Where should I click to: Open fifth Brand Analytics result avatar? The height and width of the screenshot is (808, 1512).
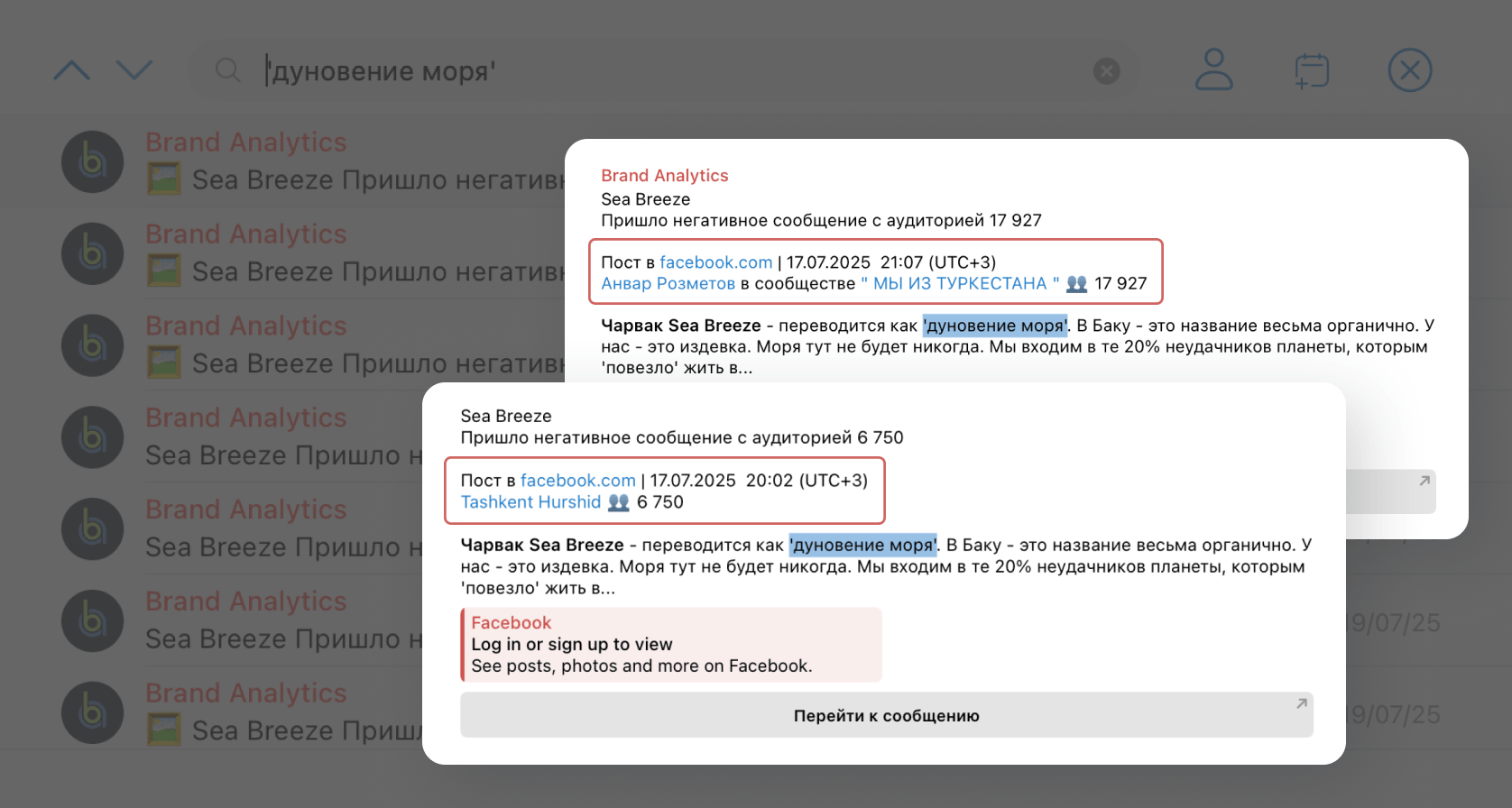coord(92,529)
